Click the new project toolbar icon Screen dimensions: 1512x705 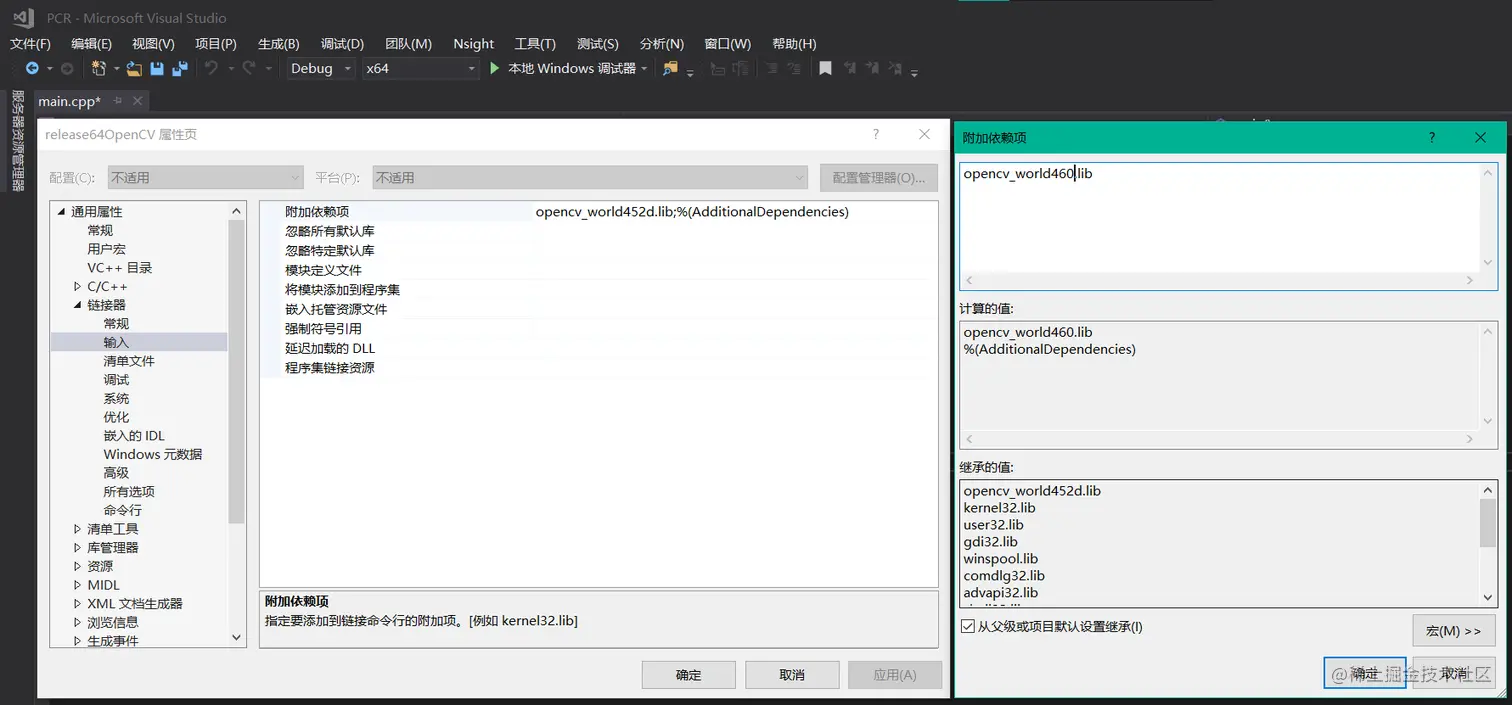click(x=98, y=68)
